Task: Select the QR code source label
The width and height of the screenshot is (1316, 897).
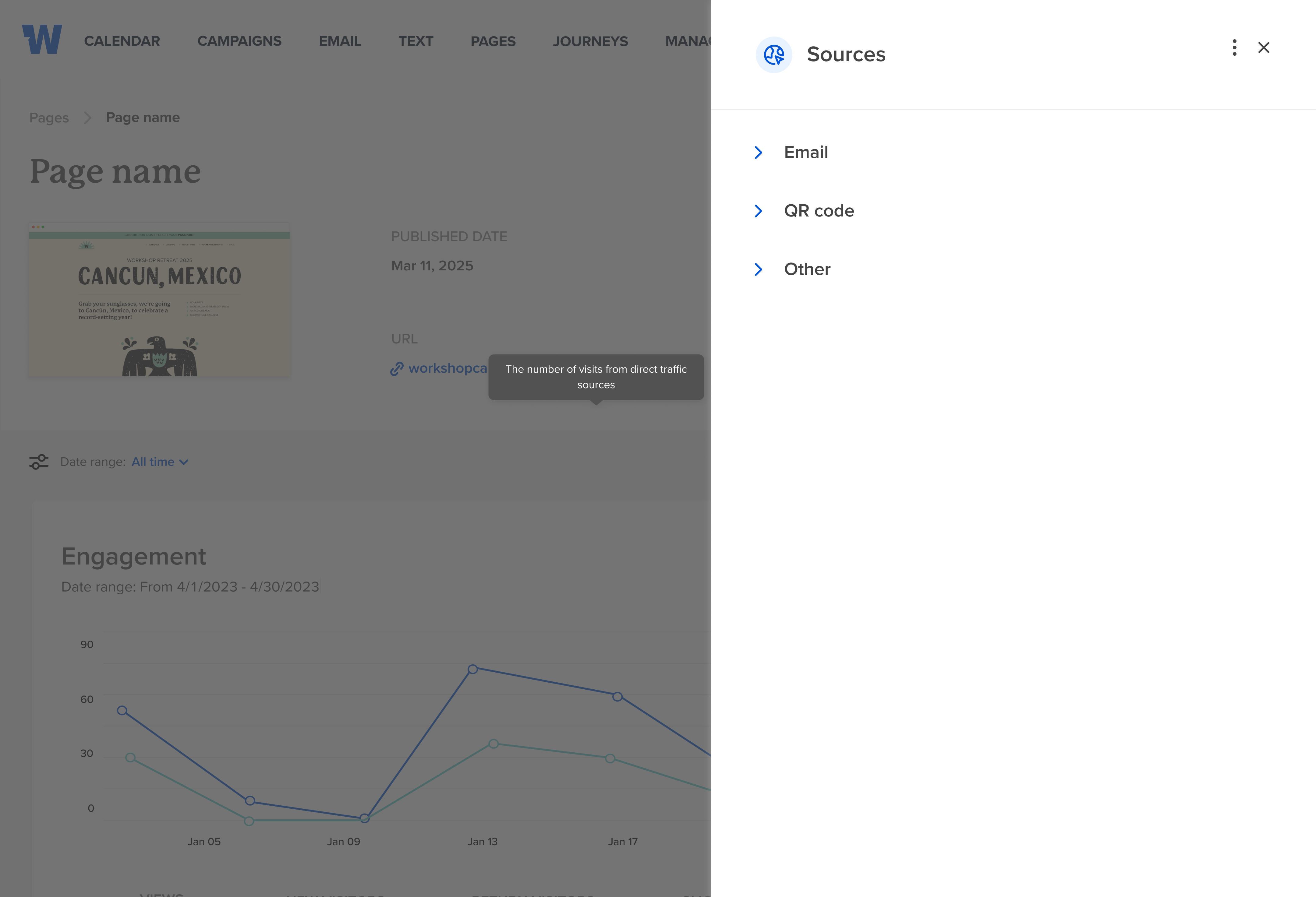Action: [819, 210]
